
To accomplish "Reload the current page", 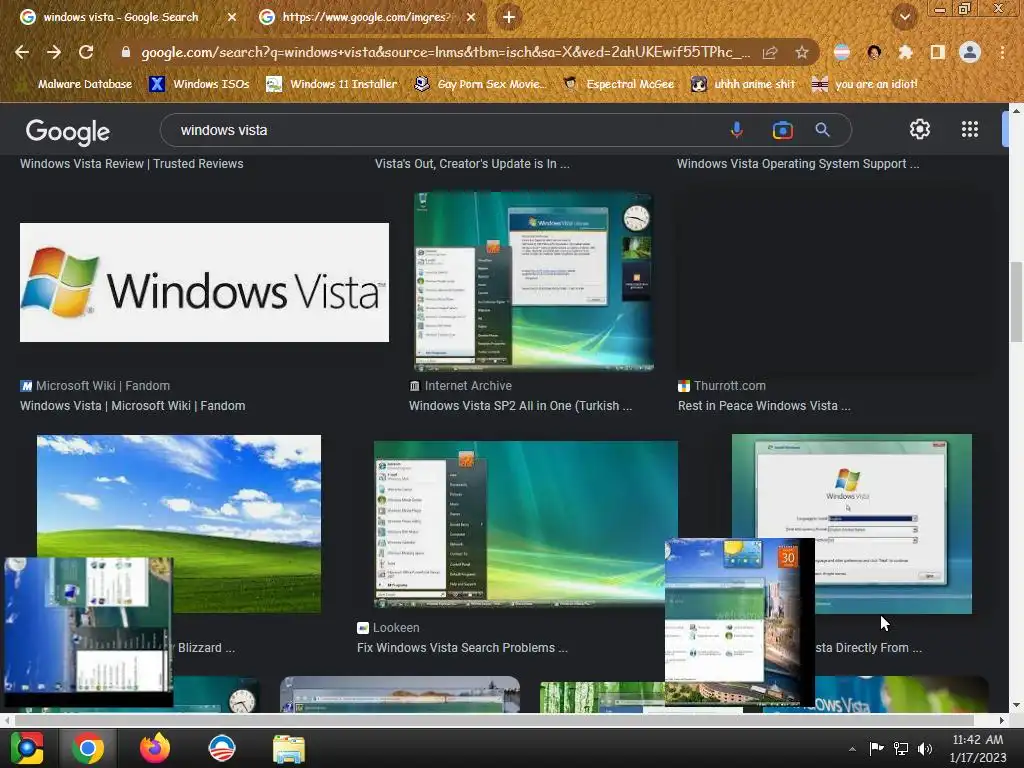I will pyautogui.click(x=86, y=52).
